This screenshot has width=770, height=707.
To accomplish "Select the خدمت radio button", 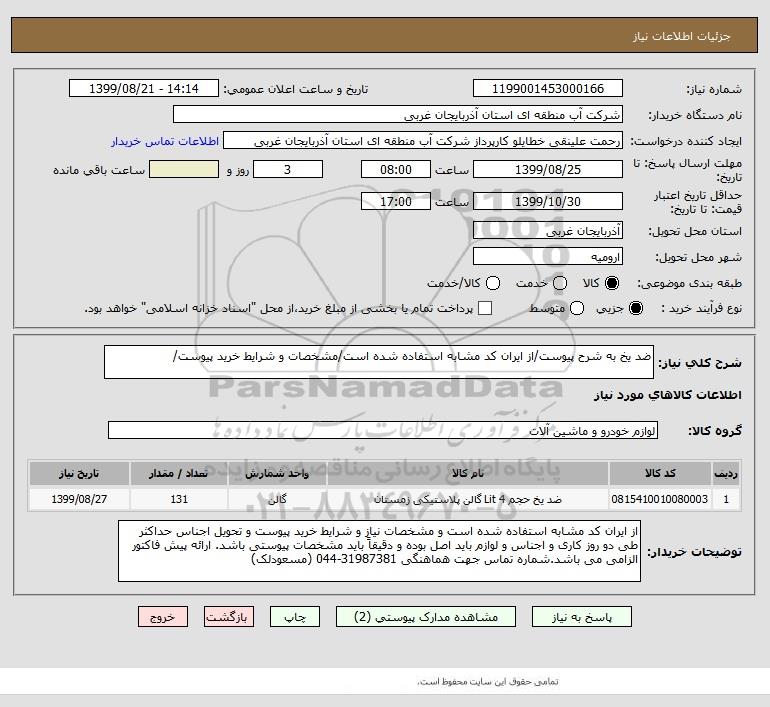I will point(560,283).
